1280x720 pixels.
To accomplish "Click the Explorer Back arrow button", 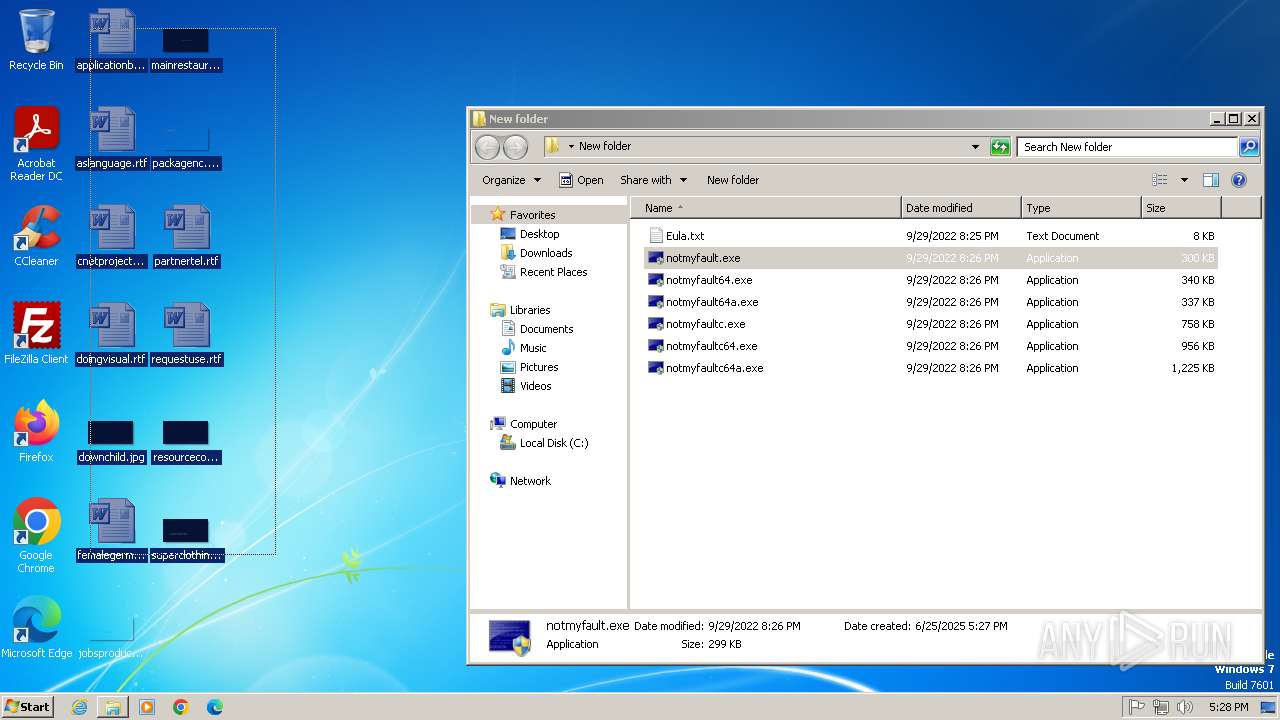I will (487, 147).
